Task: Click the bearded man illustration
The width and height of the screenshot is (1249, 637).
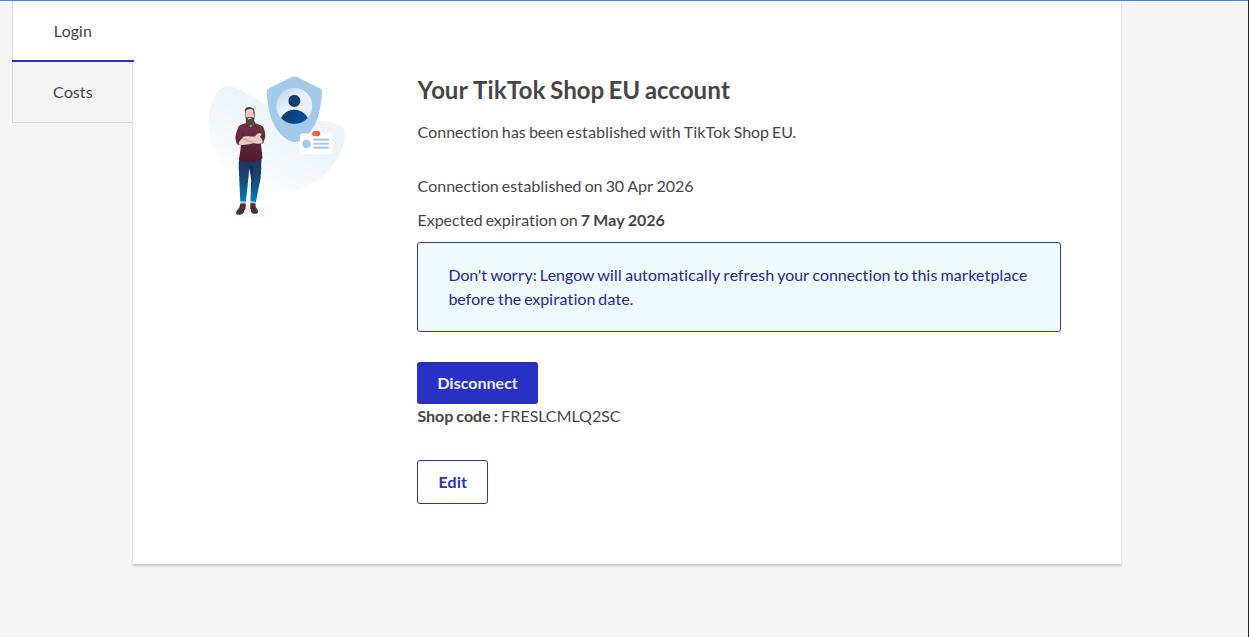Action: (249, 160)
